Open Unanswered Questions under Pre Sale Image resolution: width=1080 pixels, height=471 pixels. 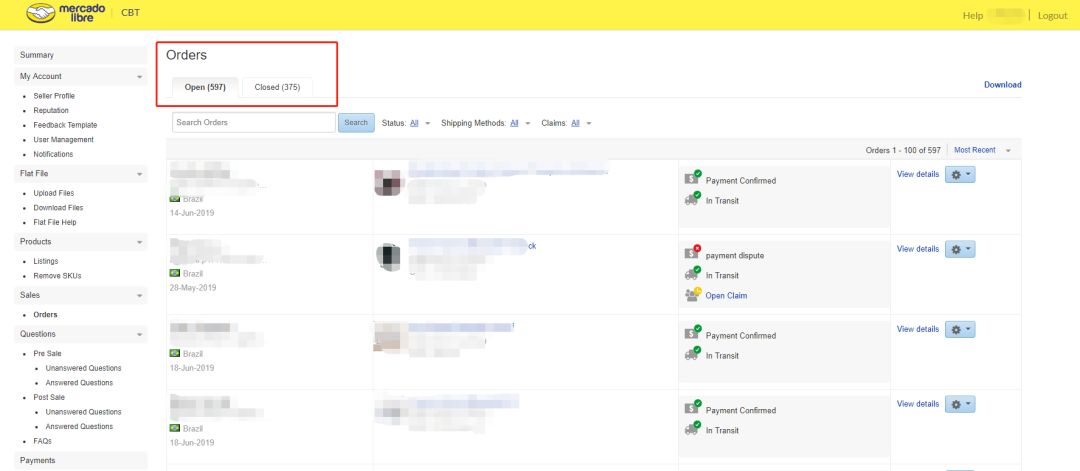83,368
